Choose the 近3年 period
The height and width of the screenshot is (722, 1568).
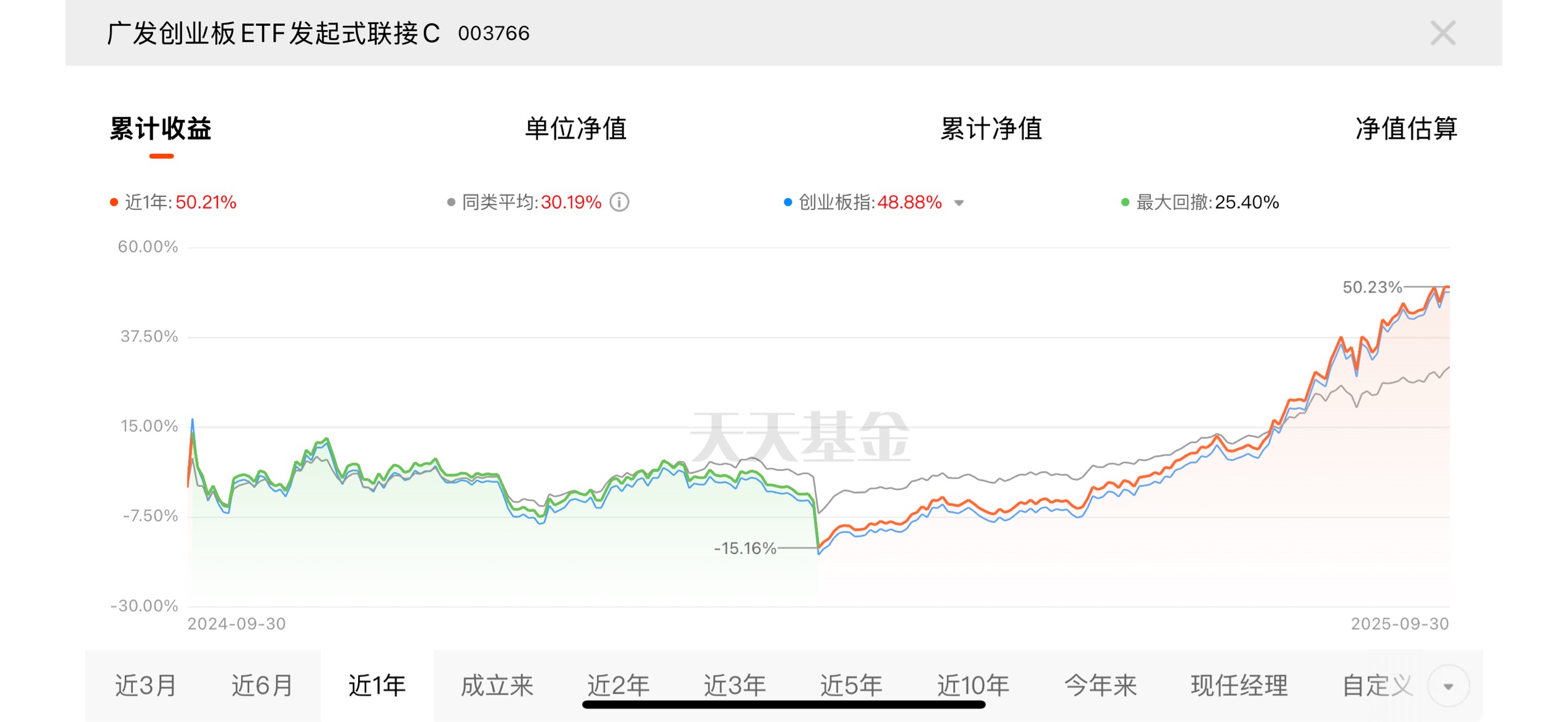pos(735,686)
